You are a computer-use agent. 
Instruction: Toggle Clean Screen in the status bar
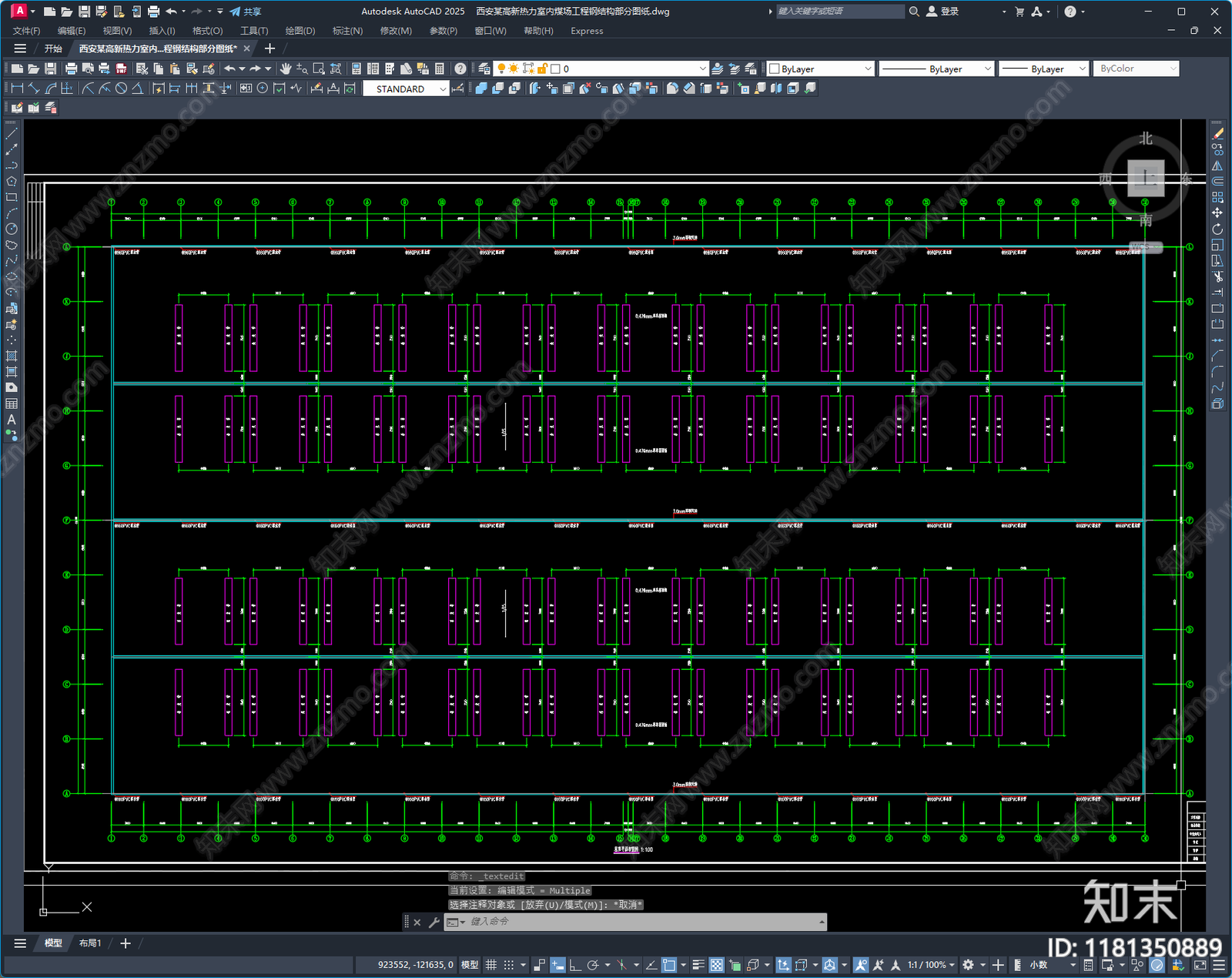(1200, 965)
